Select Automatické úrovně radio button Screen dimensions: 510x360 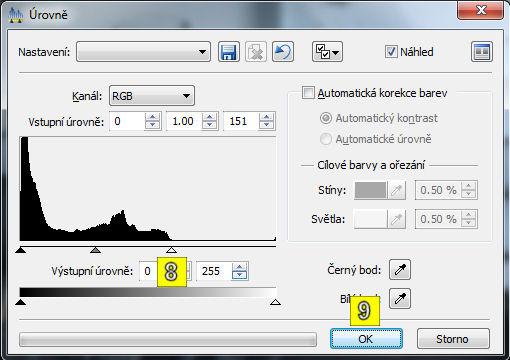point(326,139)
